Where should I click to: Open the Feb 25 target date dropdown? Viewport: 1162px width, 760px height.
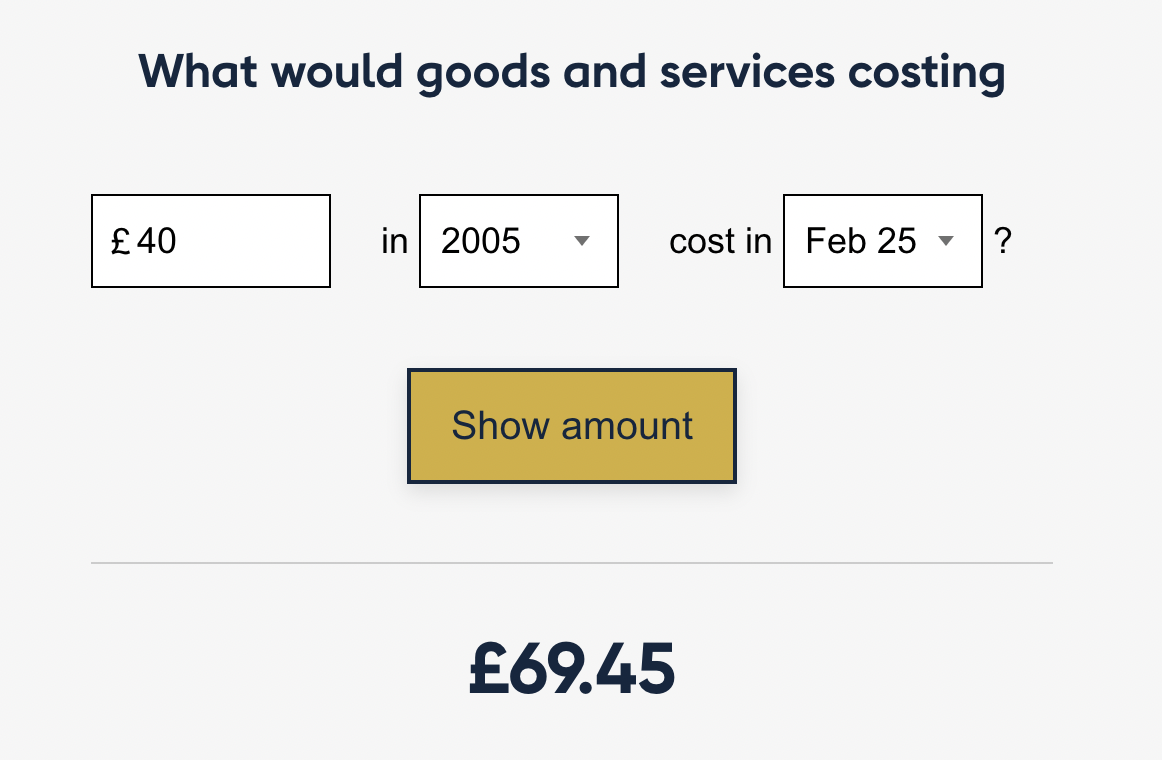[x=882, y=241]
